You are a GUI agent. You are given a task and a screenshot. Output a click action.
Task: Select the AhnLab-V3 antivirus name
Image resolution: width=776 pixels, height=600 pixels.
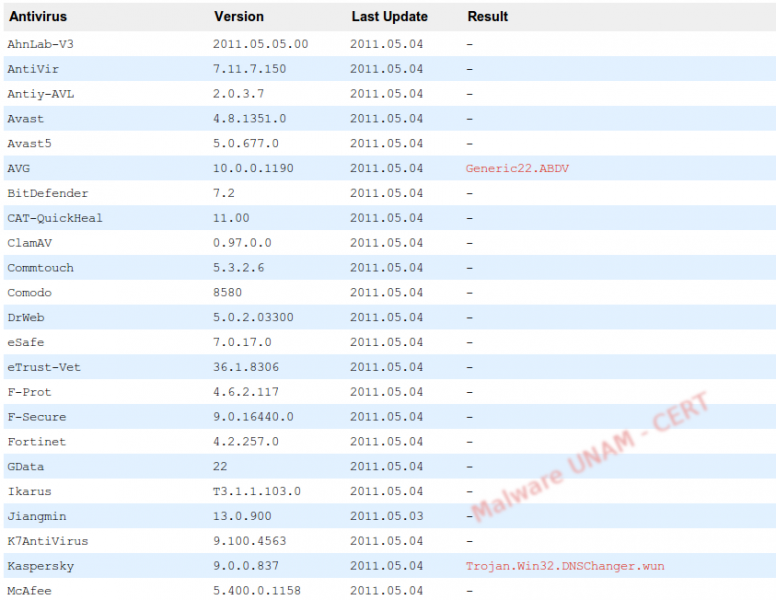tap(41, 44)
